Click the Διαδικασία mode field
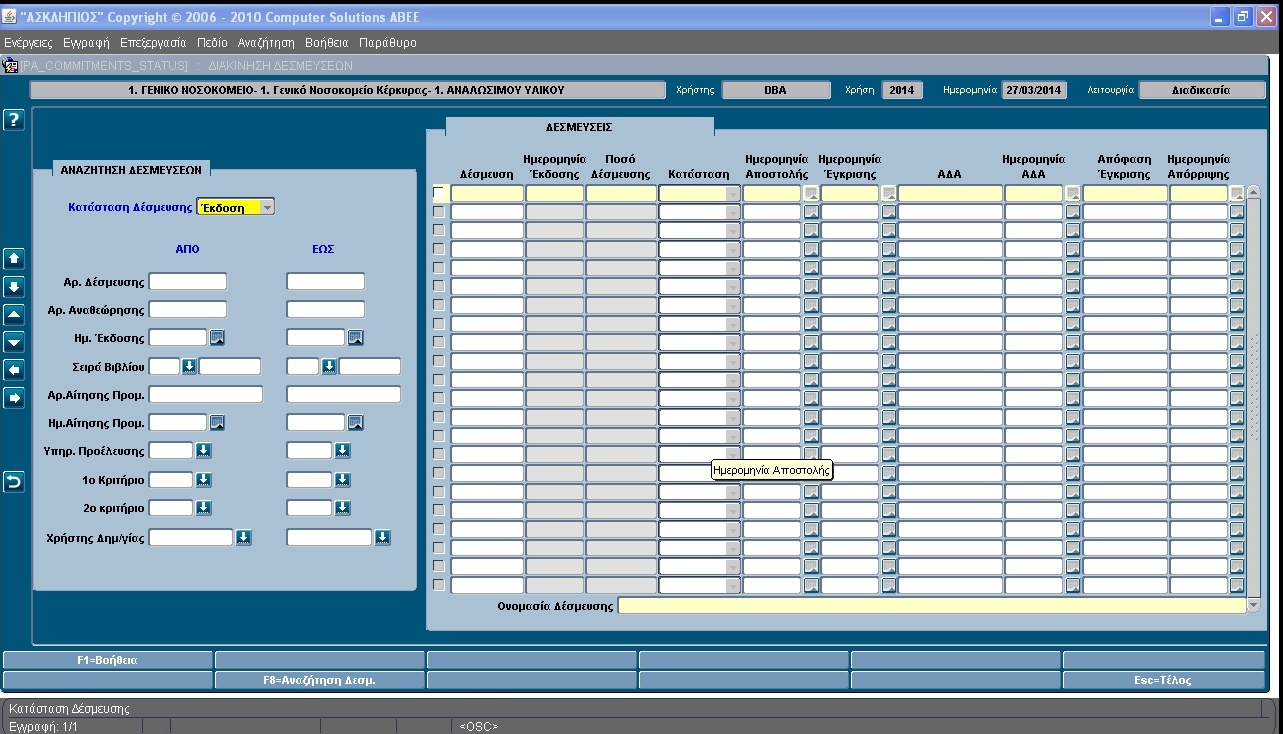1283x734 pixels. pos(1202,89)
